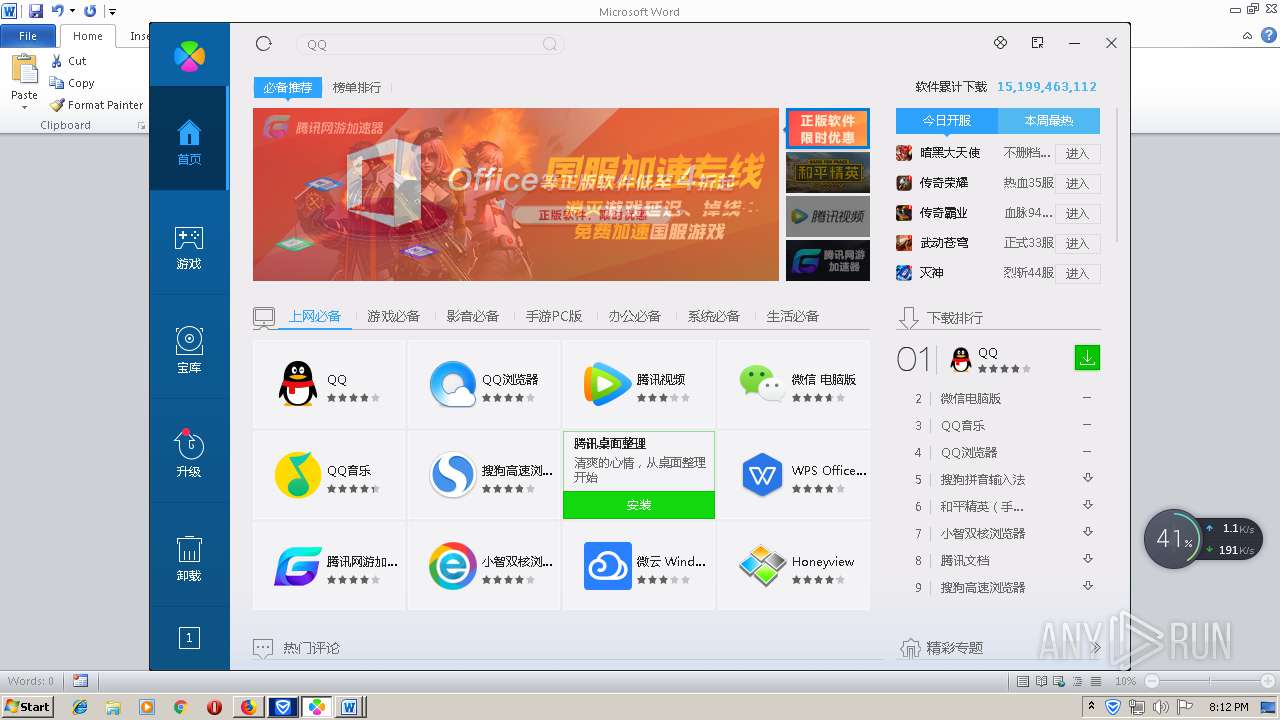Select the 微云 Windows app tile
Image resolution: width=1280 pixels, height=720 pixels.
pyautogui.click(x=639, y=566)
